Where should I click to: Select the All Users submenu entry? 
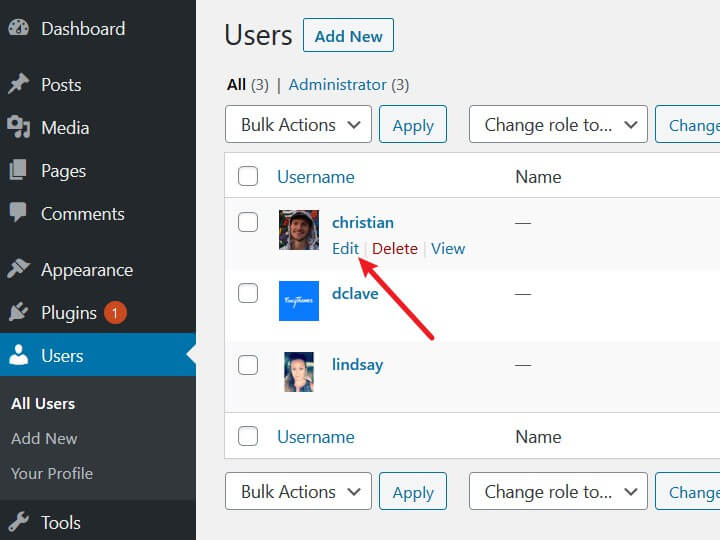[x=43, y=404]
